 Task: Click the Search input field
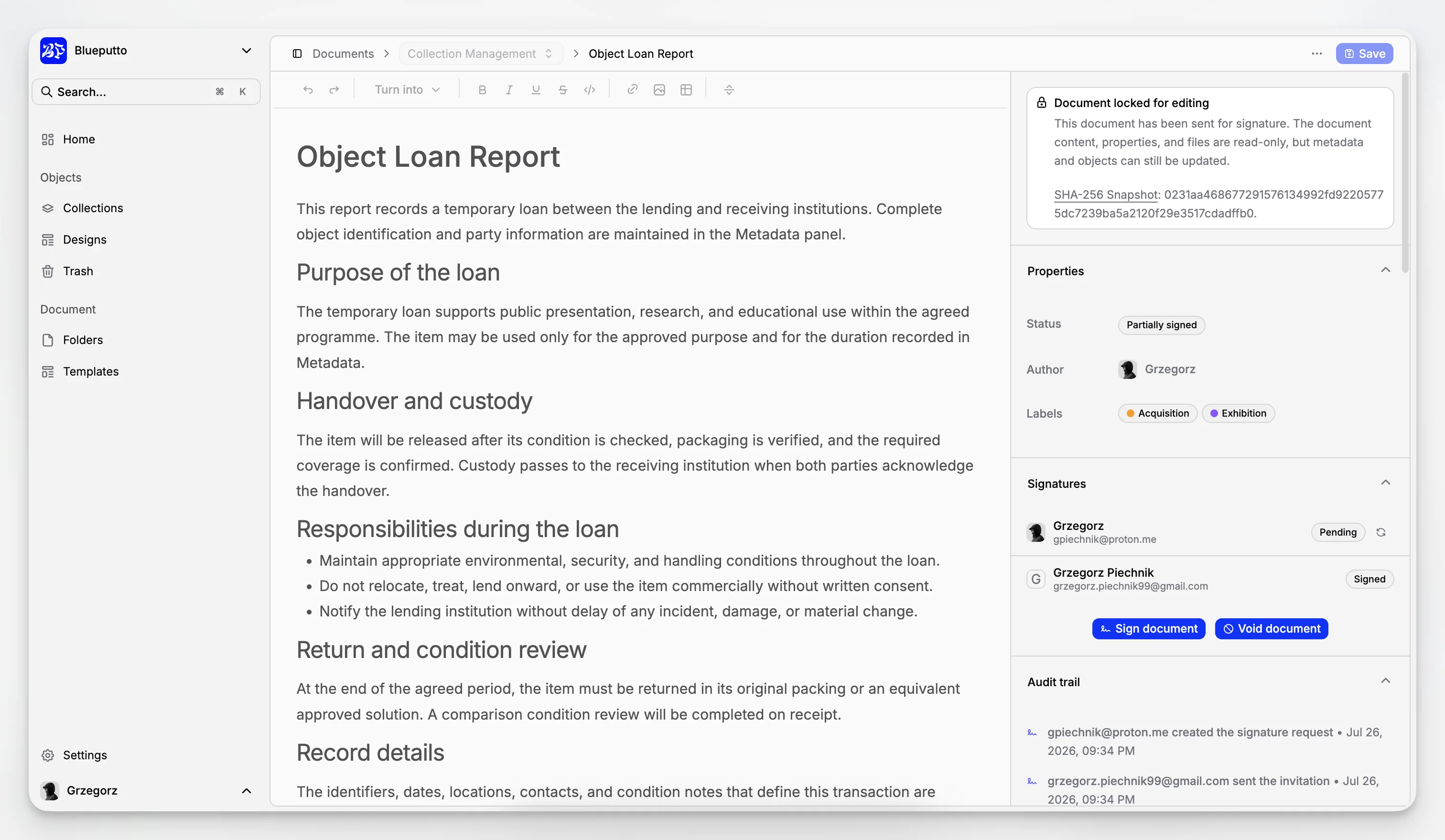point(146,92)
